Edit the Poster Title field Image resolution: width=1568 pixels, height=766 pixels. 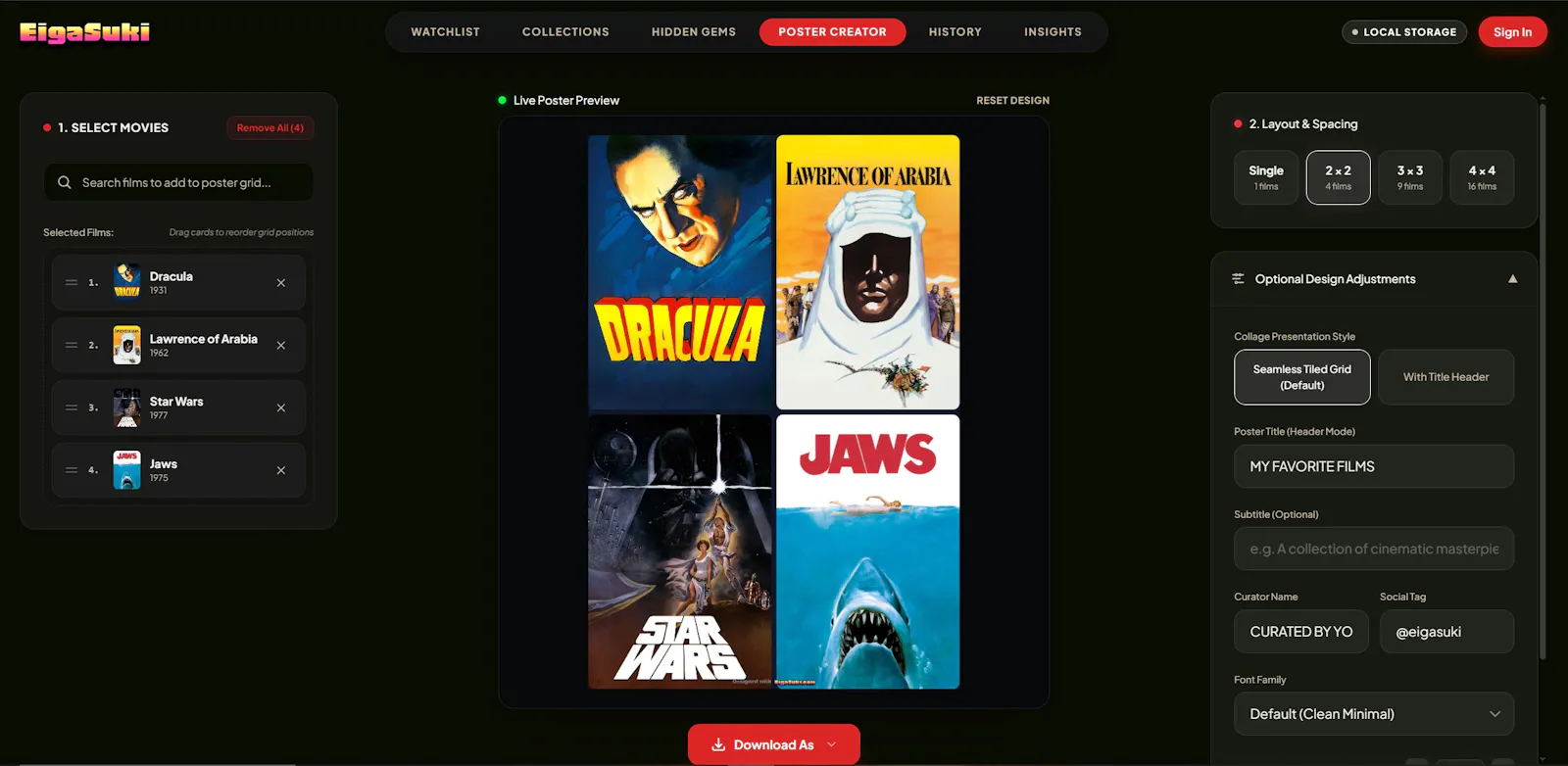pos(1374,467)
